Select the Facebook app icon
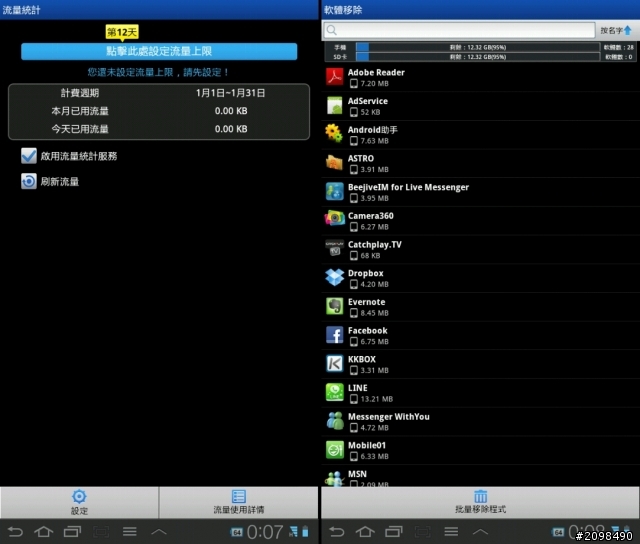640x544 pixels. [335, 335]
